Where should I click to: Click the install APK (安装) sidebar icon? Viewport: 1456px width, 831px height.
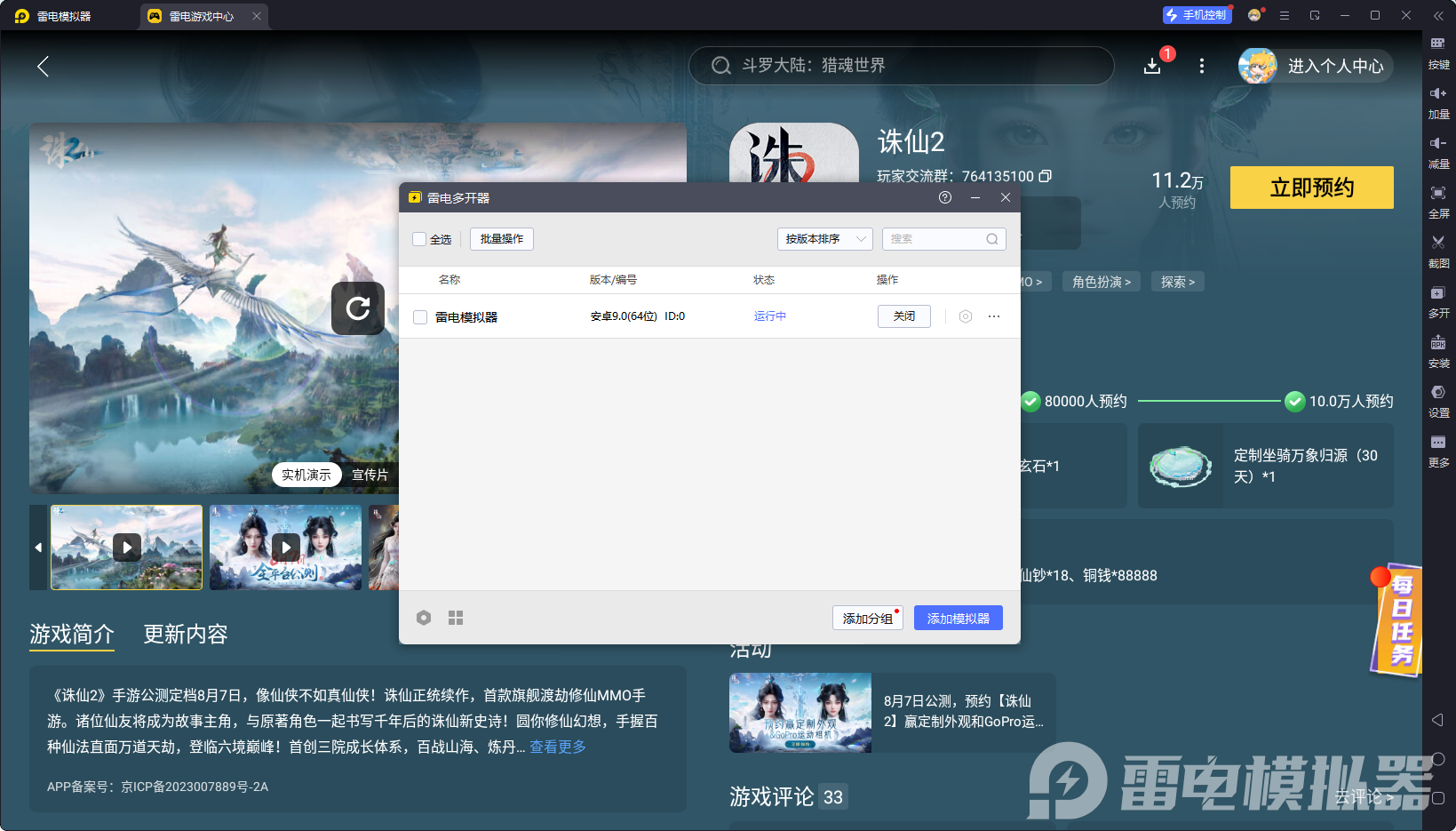coord(1438,343)
